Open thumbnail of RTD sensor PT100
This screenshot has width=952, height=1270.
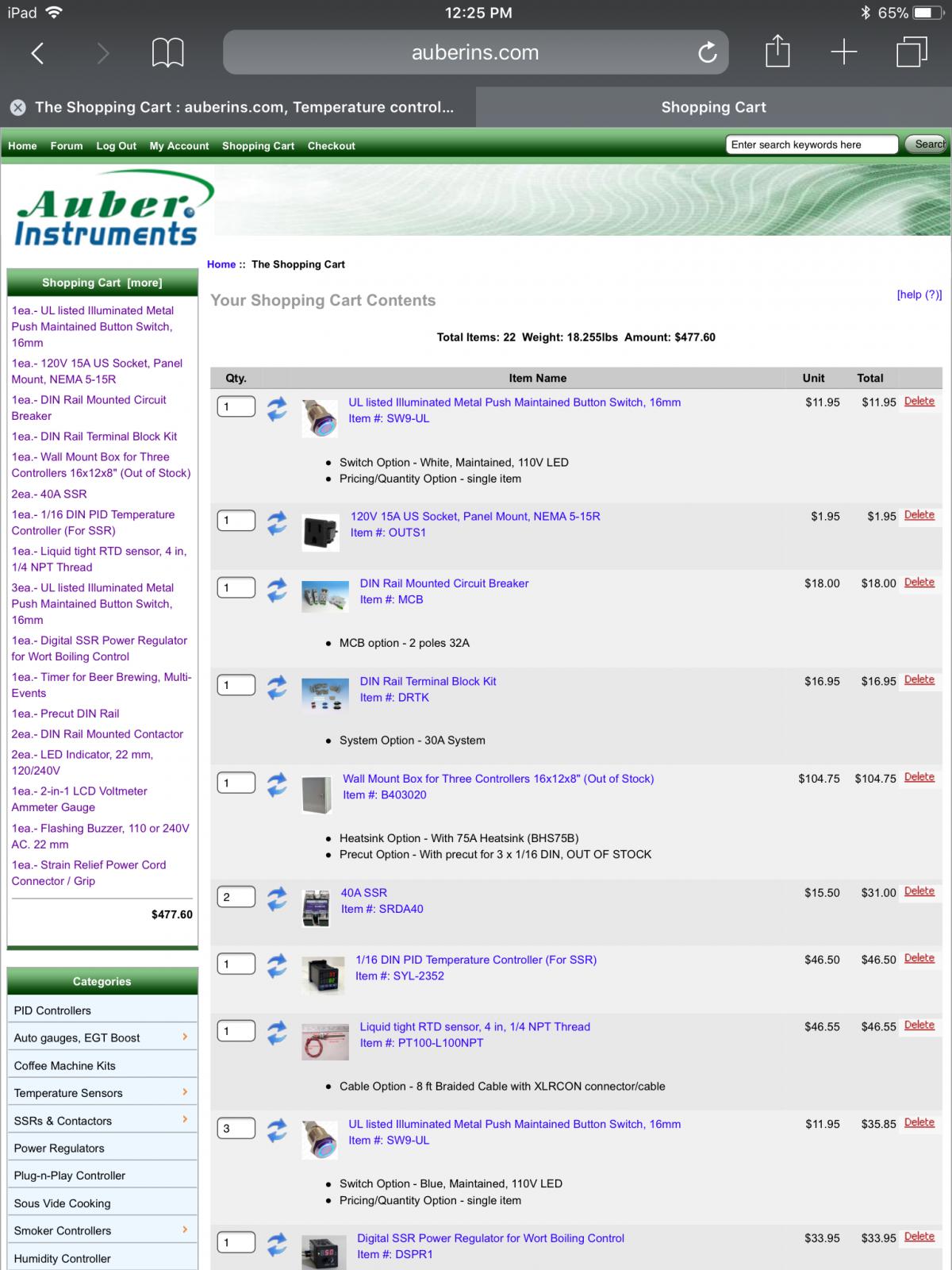(325, 1042)
